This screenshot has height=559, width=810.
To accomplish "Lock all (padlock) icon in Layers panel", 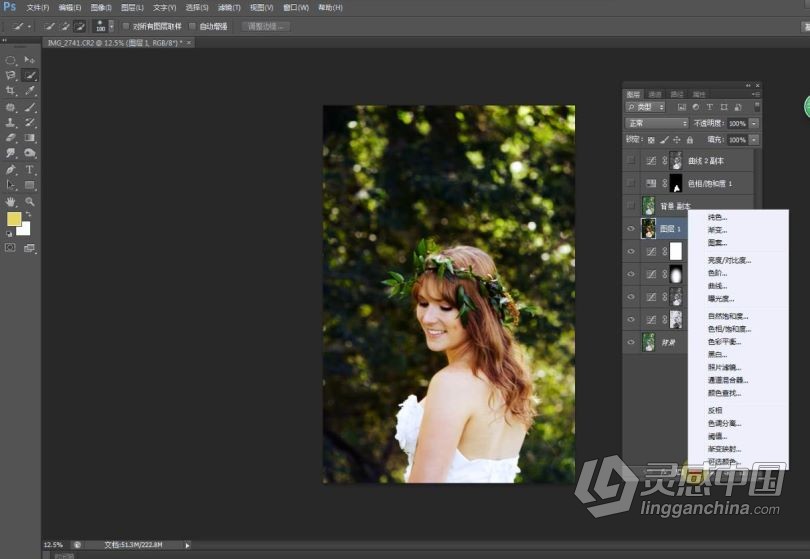I will click(690, 140).
